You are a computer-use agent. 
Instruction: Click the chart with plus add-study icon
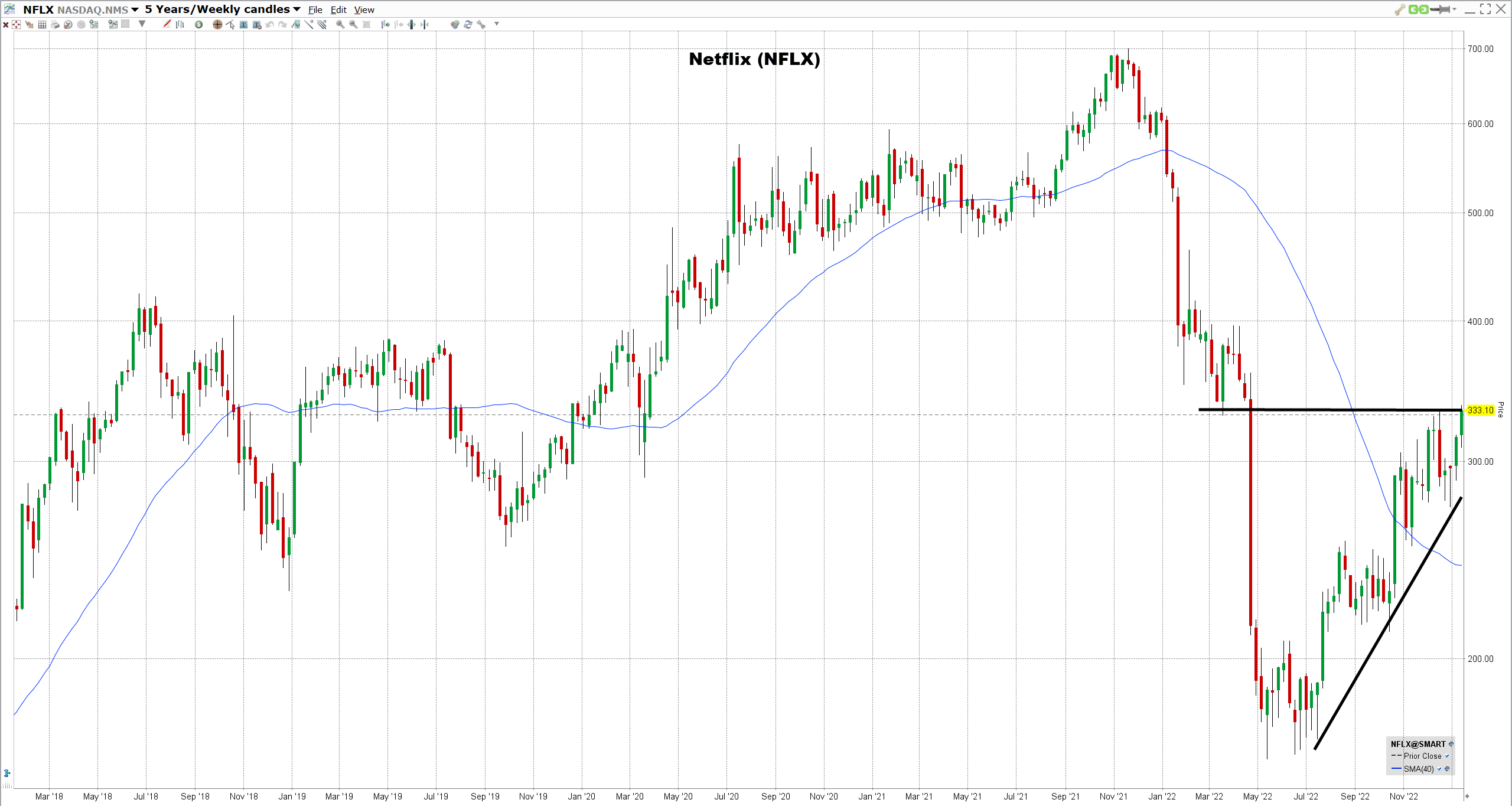pos(113,24)
